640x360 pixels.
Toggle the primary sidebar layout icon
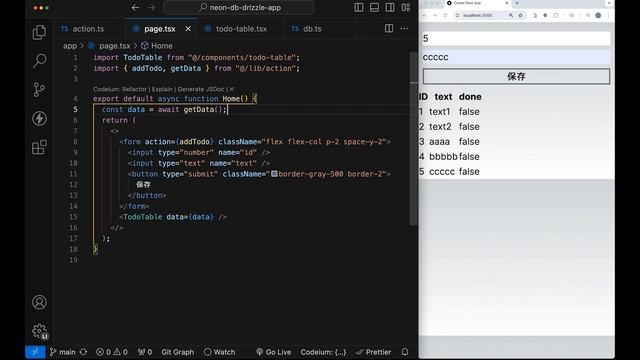coord(359,7)
